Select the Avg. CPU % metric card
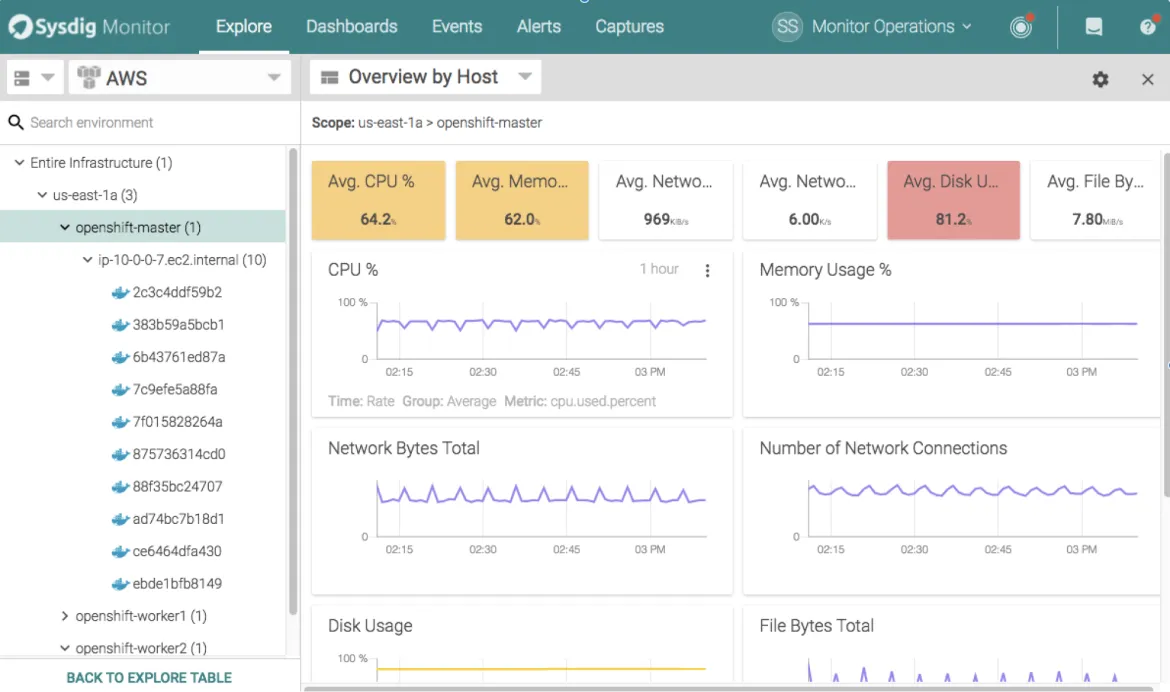1170x692 pixels. click(x=378, y=199)
